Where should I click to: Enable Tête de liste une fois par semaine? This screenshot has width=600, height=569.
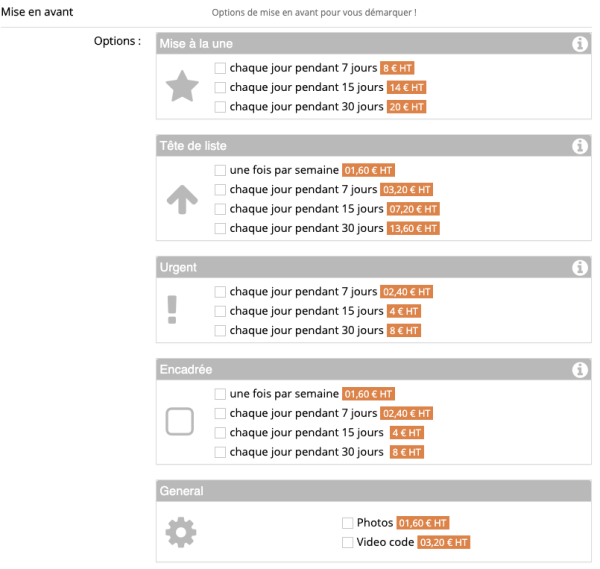point(220,171)
